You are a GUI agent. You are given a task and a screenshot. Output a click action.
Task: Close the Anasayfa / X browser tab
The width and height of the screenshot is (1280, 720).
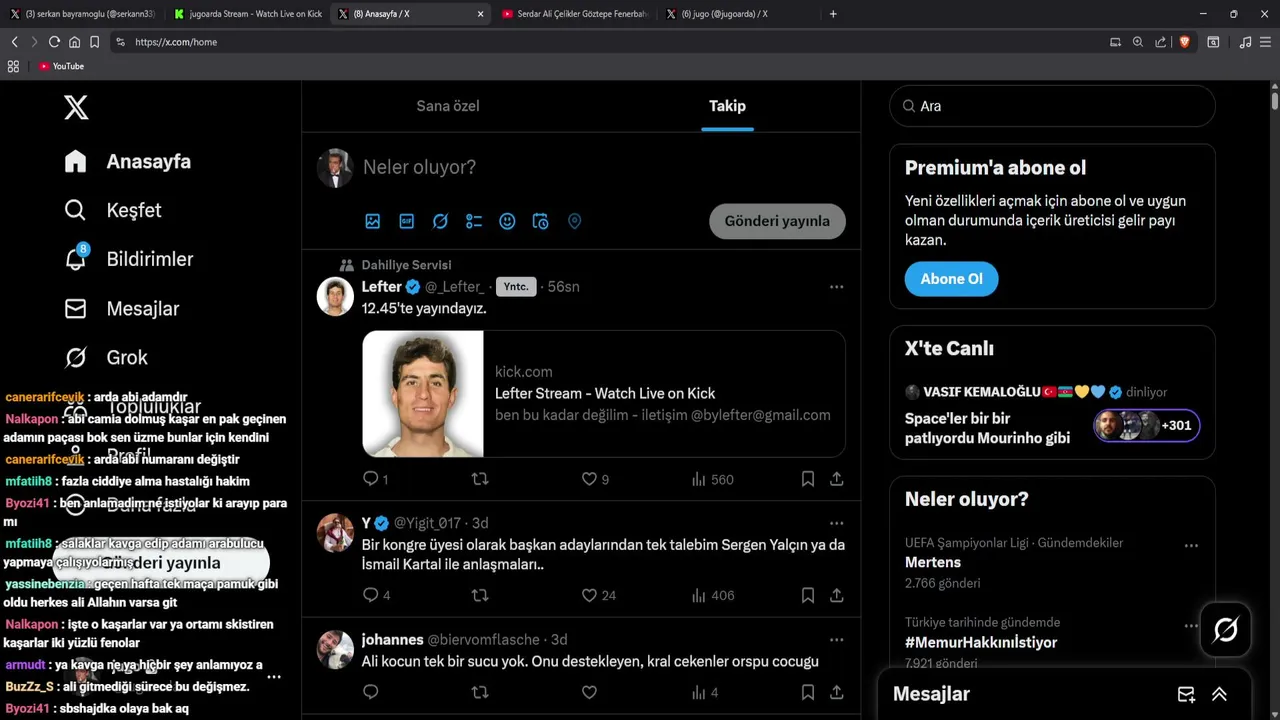click(480, 14)
